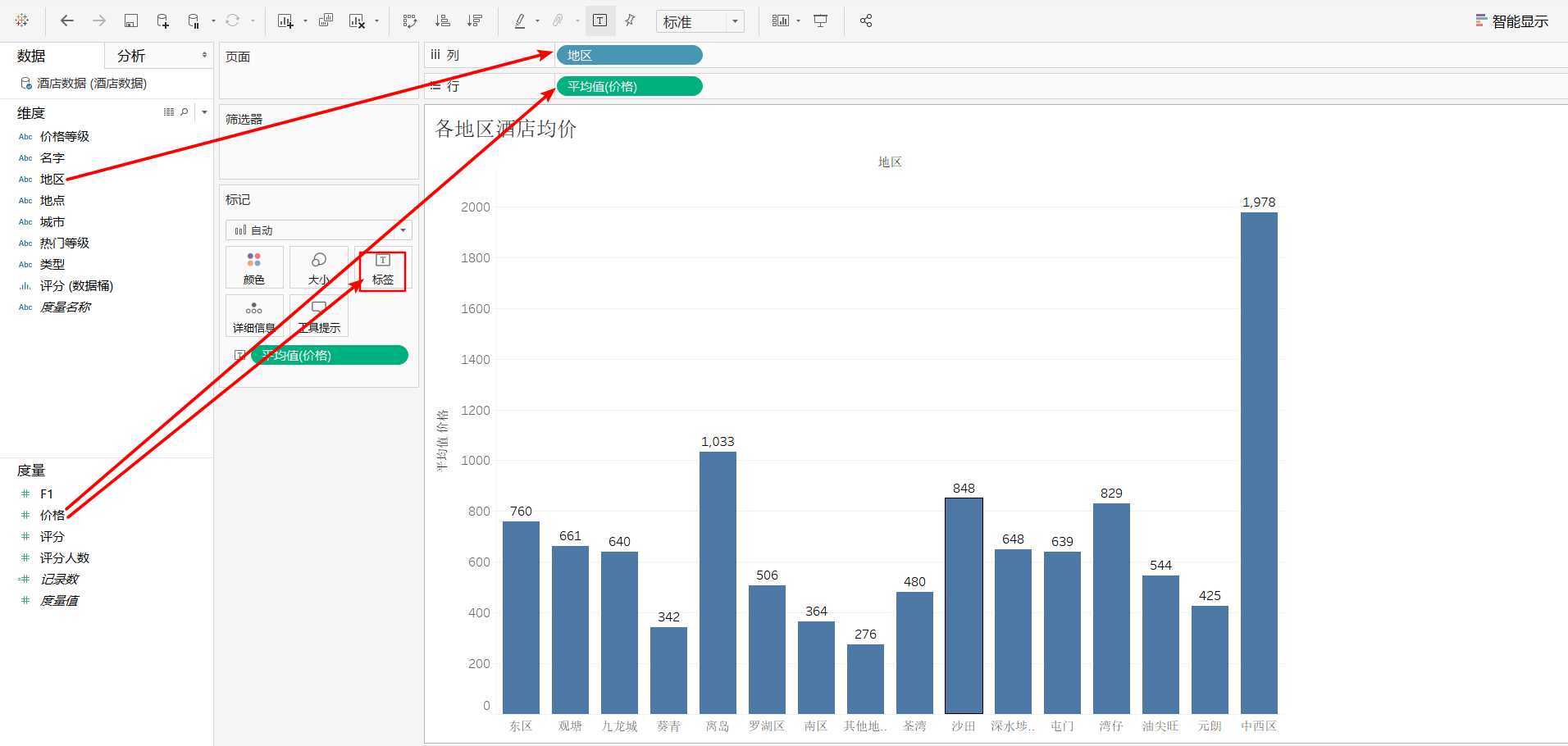Switch to the 数据 tab
The image size is (1568, 746).
coord(31,56)
